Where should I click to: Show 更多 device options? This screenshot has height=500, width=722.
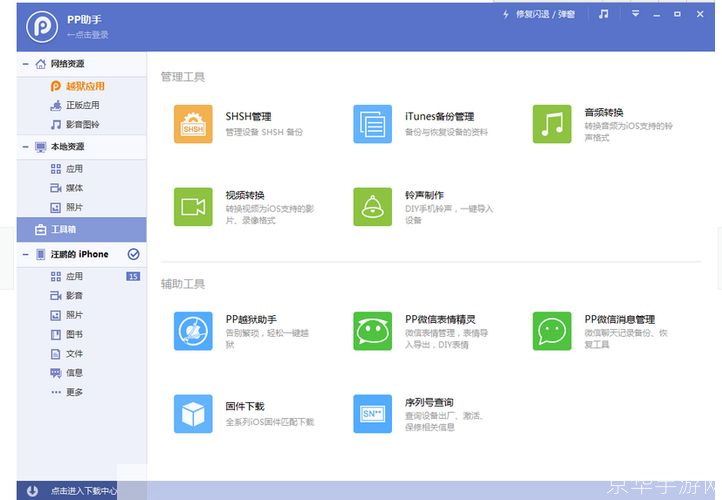click(82, 392)
